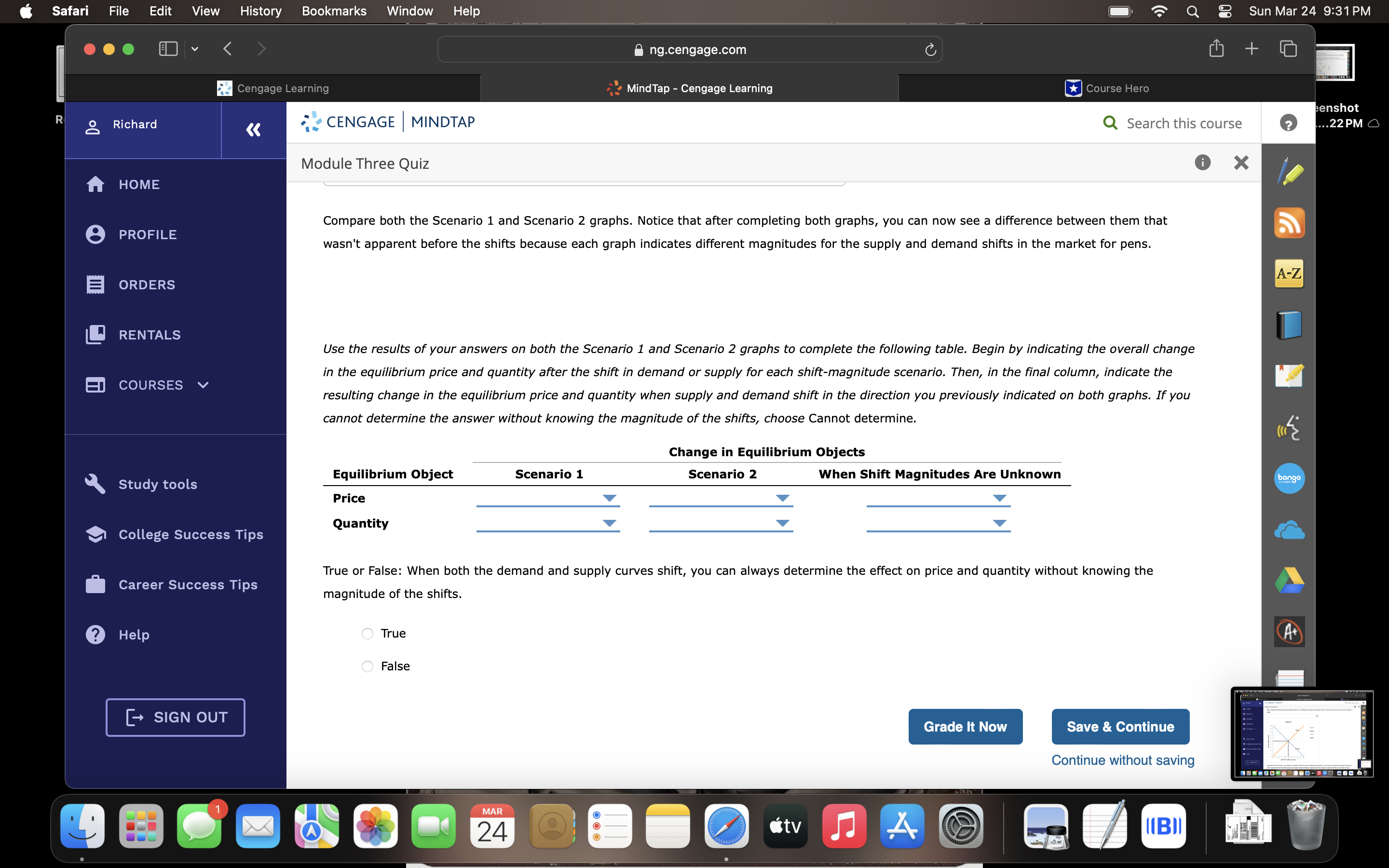Open the RSS feed app icon
Screen dimensions: 1389x868
point(1289,223)
